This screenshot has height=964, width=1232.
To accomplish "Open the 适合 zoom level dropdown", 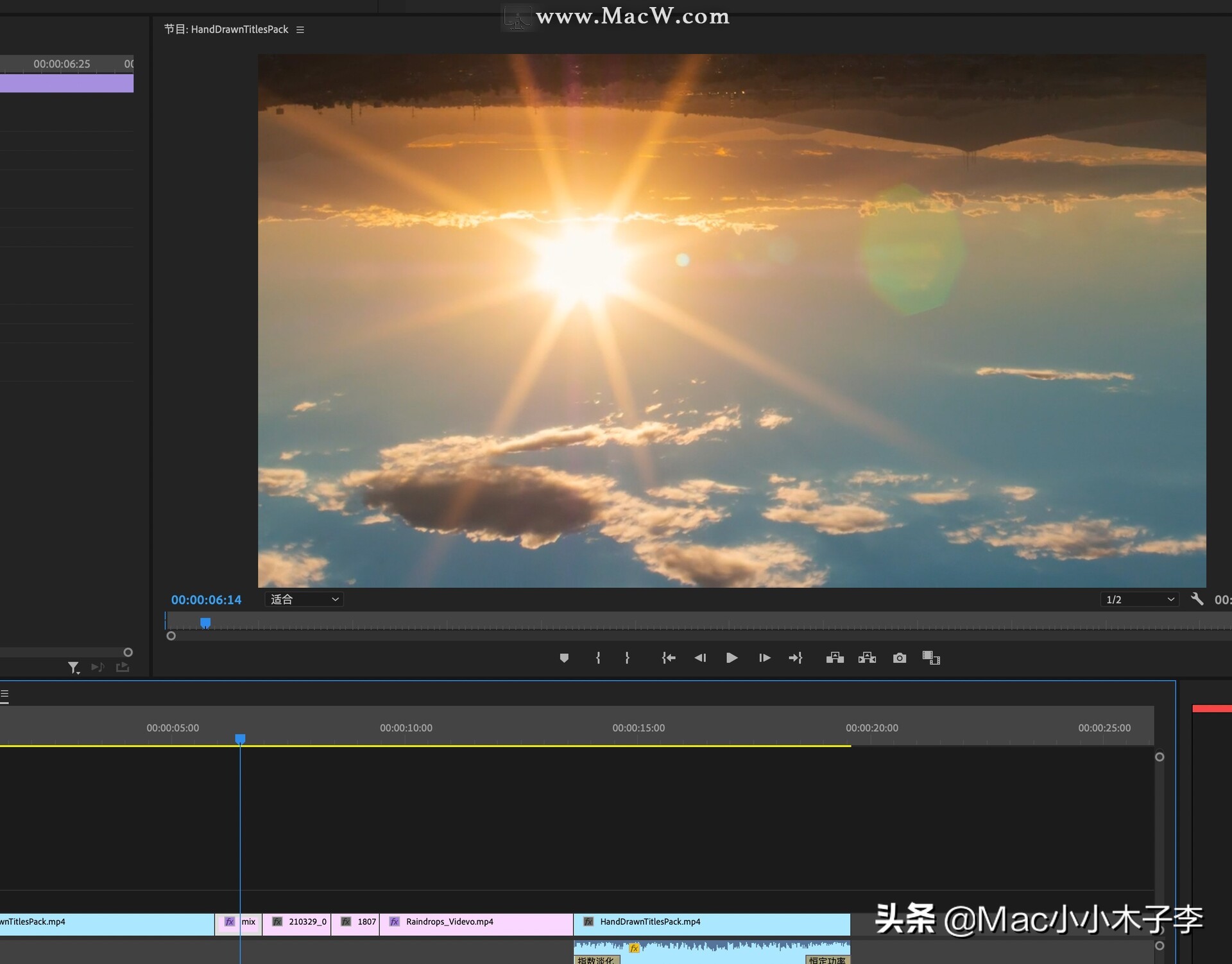I will coord(304,599).
